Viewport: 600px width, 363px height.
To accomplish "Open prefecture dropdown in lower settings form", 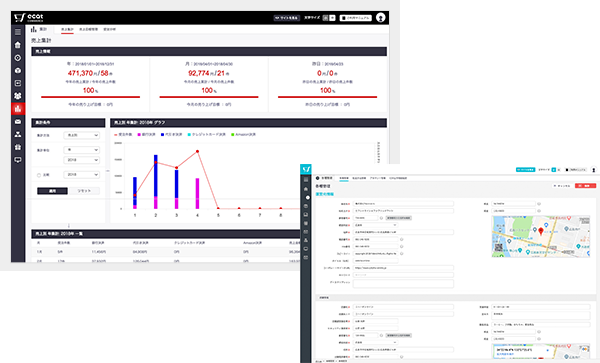I will 375,342.
